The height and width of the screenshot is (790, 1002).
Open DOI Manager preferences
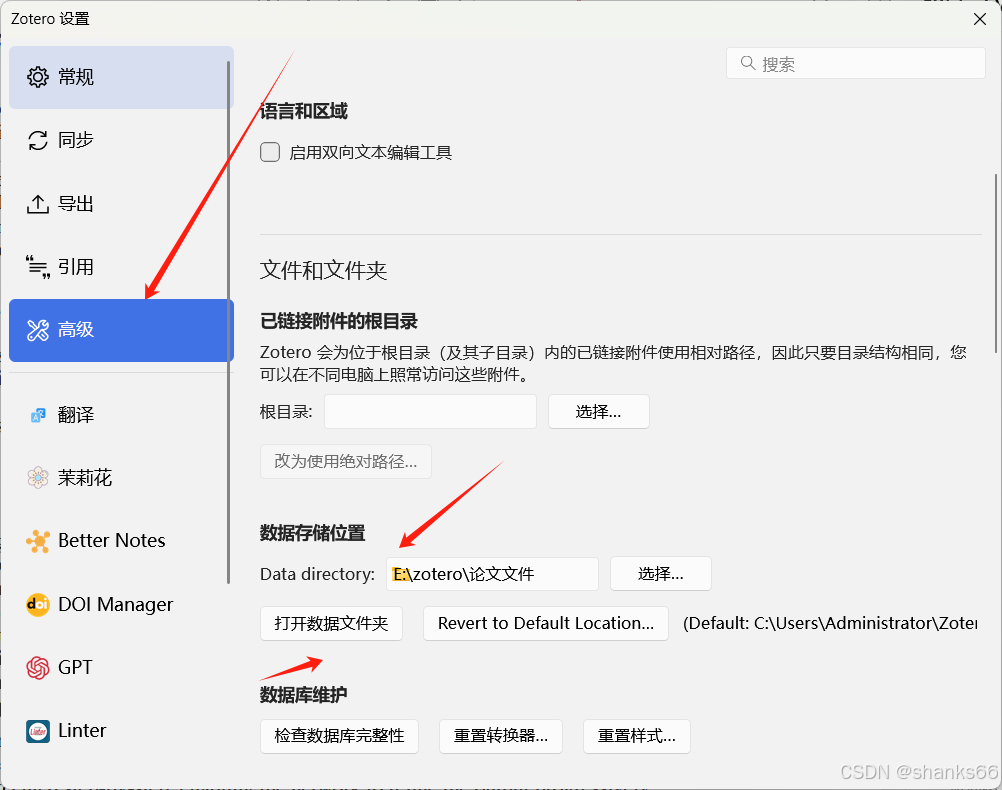pyautogui.click(x=121, y=604)
